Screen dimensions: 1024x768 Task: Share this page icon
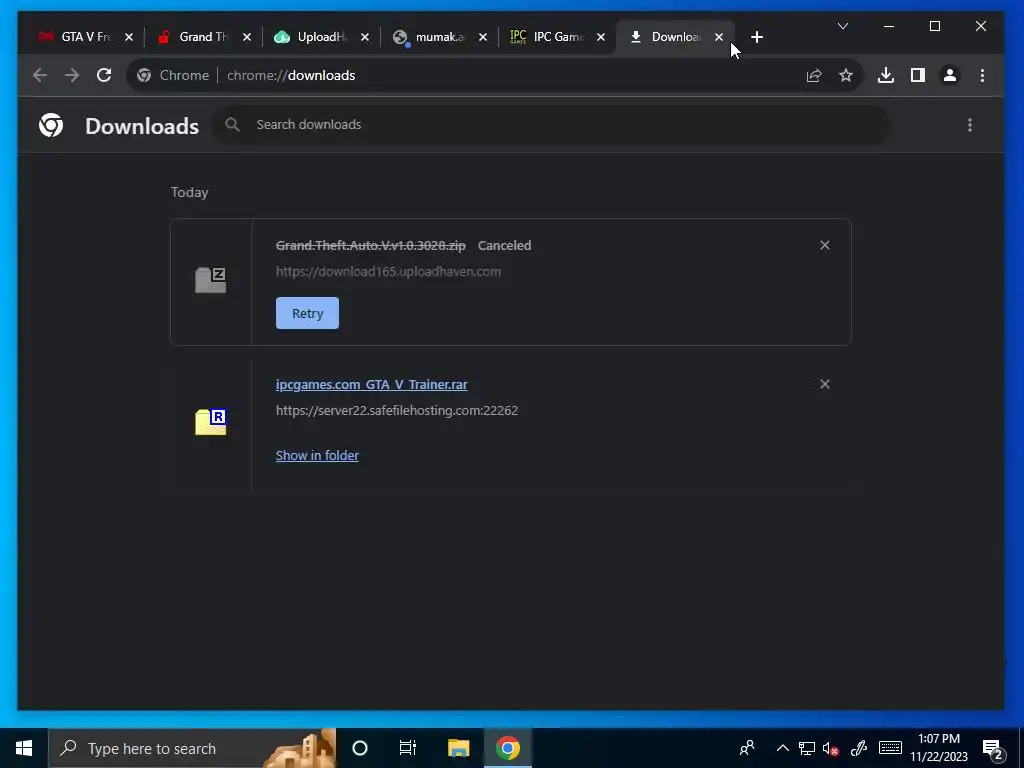point(814,75)
